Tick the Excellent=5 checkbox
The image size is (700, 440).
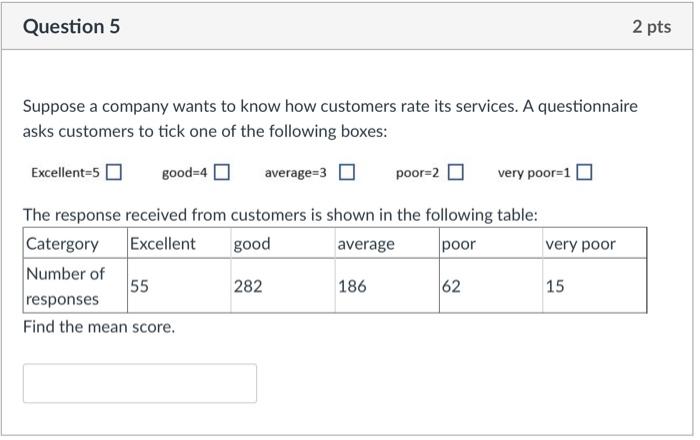point(114,173)
